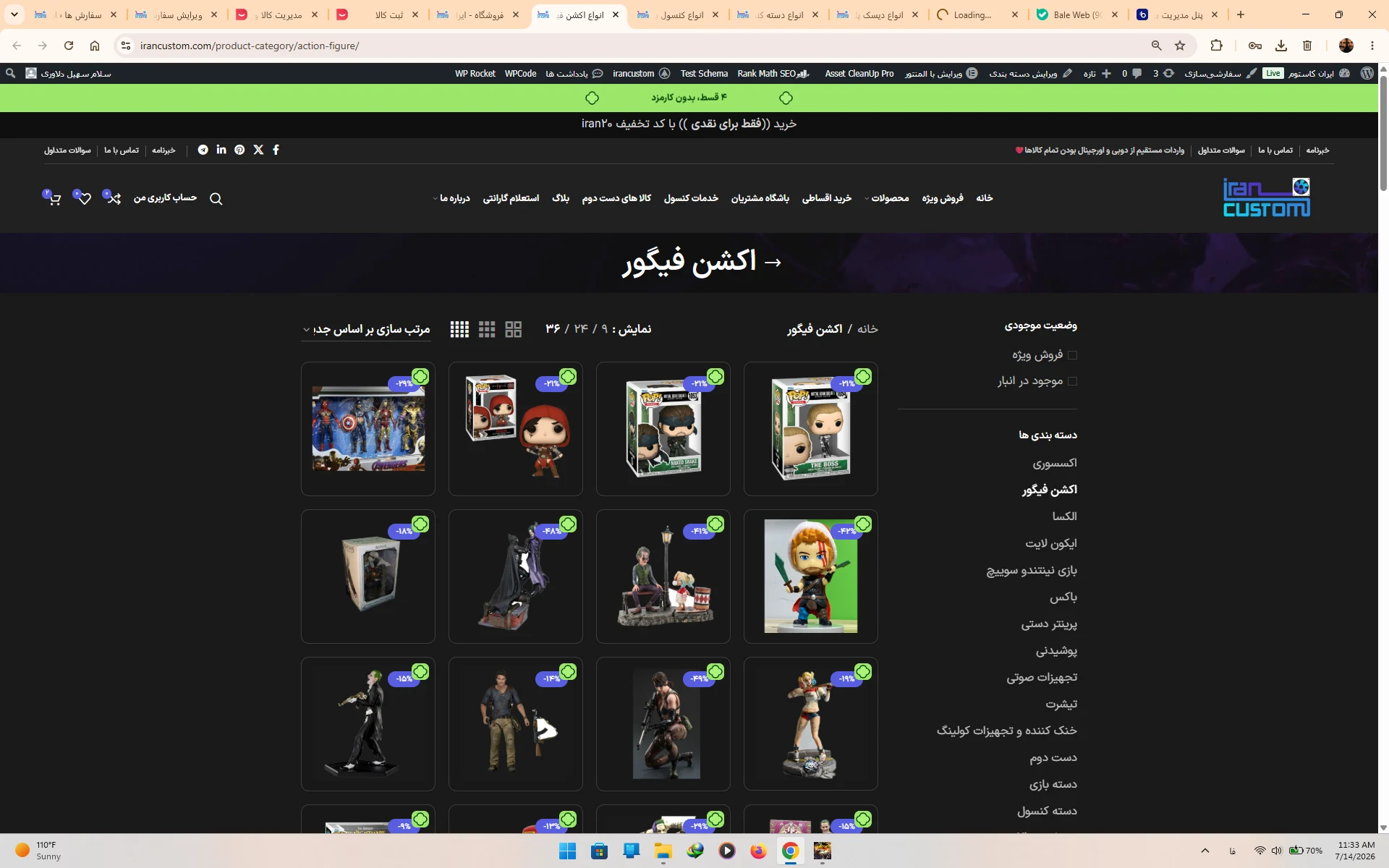Open the Pinterest social icon
Image resolution: width=1389 pixels, height=868 pixels.
point(239,150)
